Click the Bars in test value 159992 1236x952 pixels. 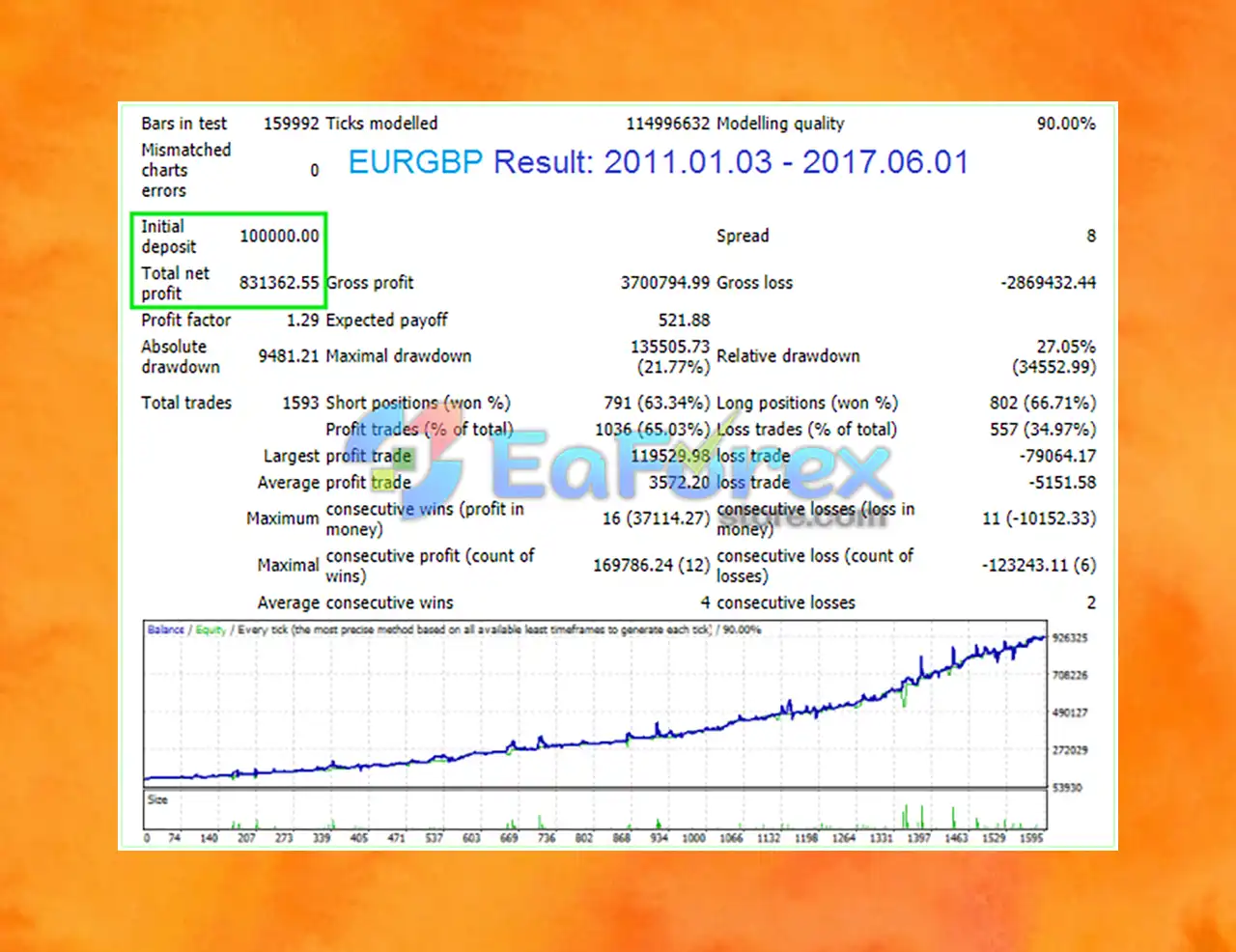point(291,124)
